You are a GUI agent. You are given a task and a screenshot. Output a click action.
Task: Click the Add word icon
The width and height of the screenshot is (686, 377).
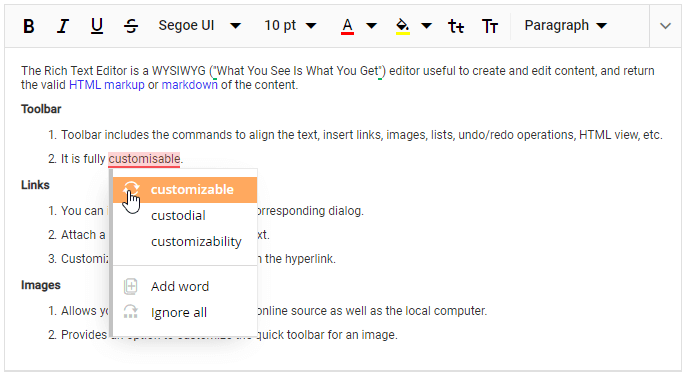[x=130, y=286]
